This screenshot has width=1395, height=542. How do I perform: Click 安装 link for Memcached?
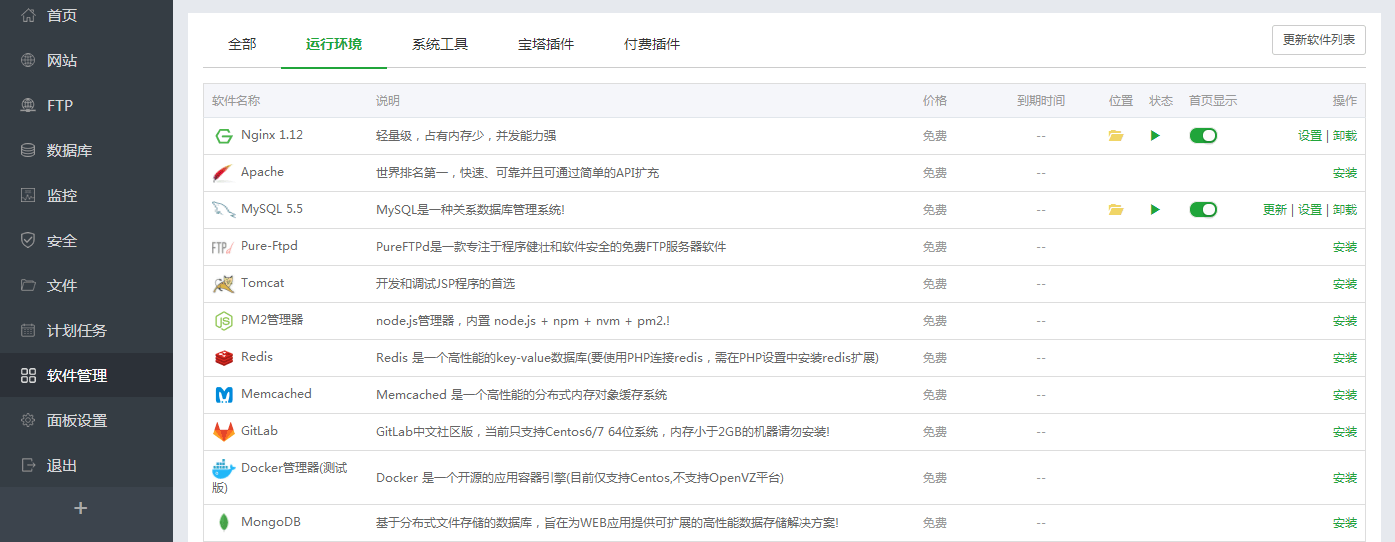tap(1345, 395)
